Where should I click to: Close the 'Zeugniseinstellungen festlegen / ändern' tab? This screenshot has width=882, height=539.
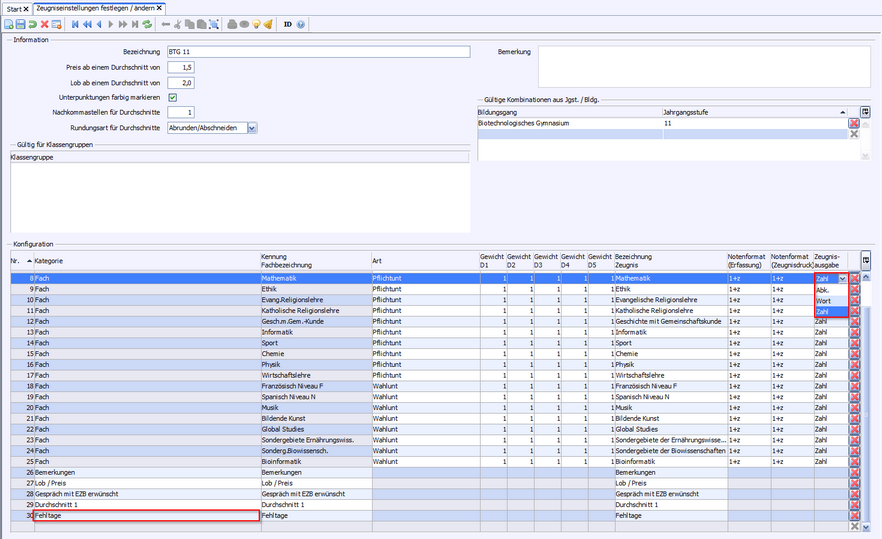pos(160,8)
